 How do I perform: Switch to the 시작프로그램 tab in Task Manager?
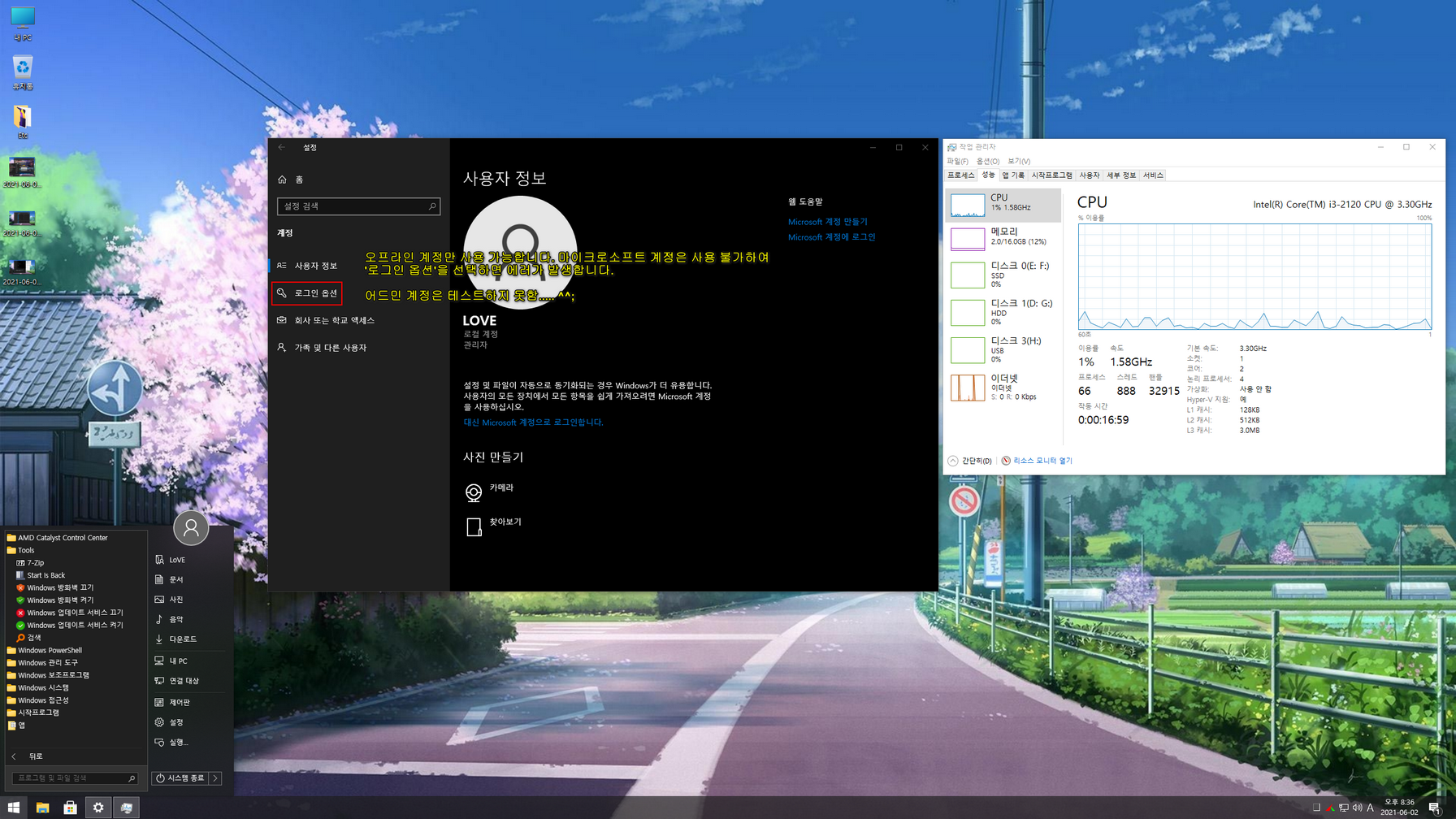[1051, 175]
